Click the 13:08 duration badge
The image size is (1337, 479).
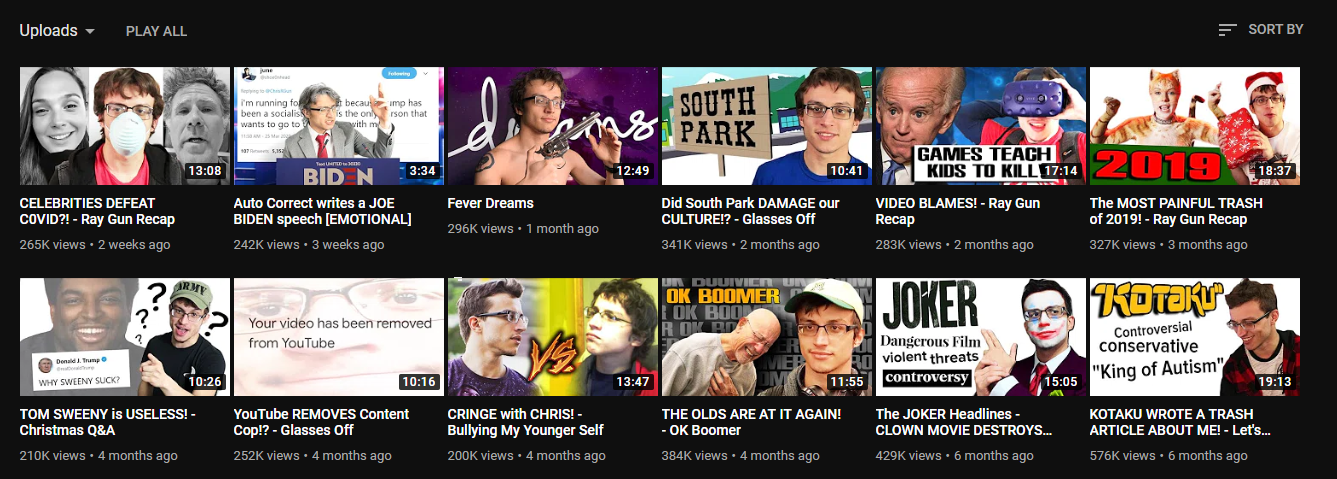pyautogui.click(x=206, y=171)
